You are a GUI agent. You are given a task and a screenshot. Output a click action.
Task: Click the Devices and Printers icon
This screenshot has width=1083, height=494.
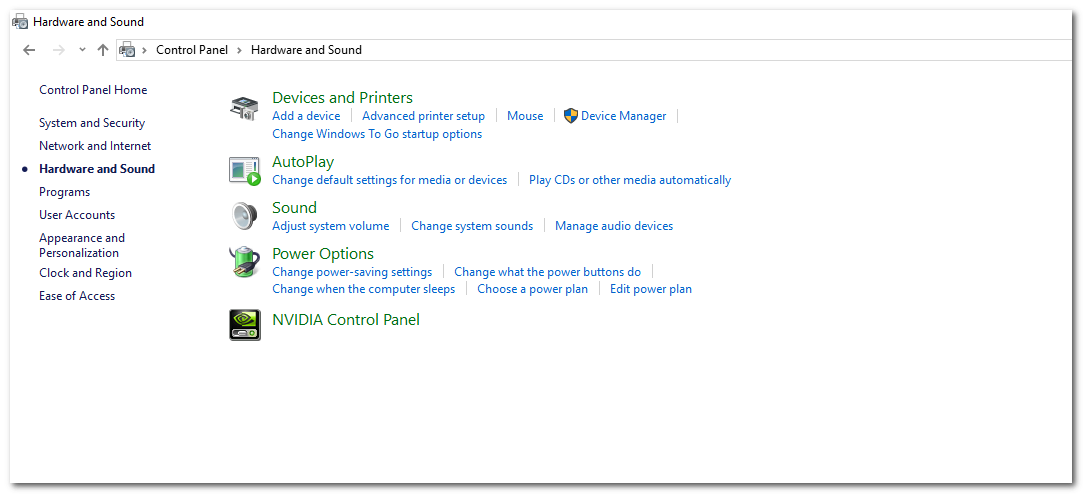244,108
